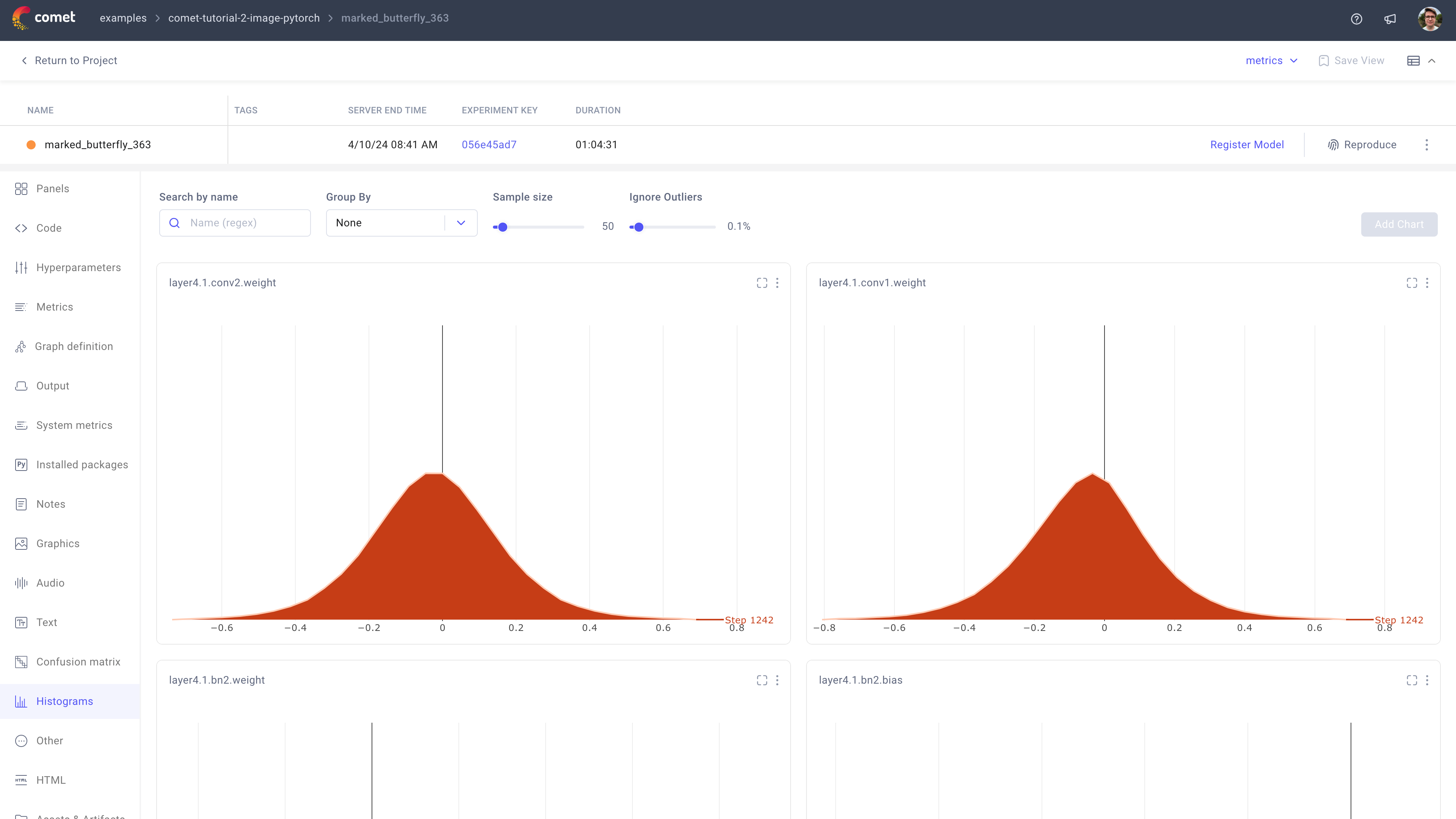The width and height of the screenshot is (1456, 819).
Task: Switch to the Histograms tab
Action: (x=64, y=701)
